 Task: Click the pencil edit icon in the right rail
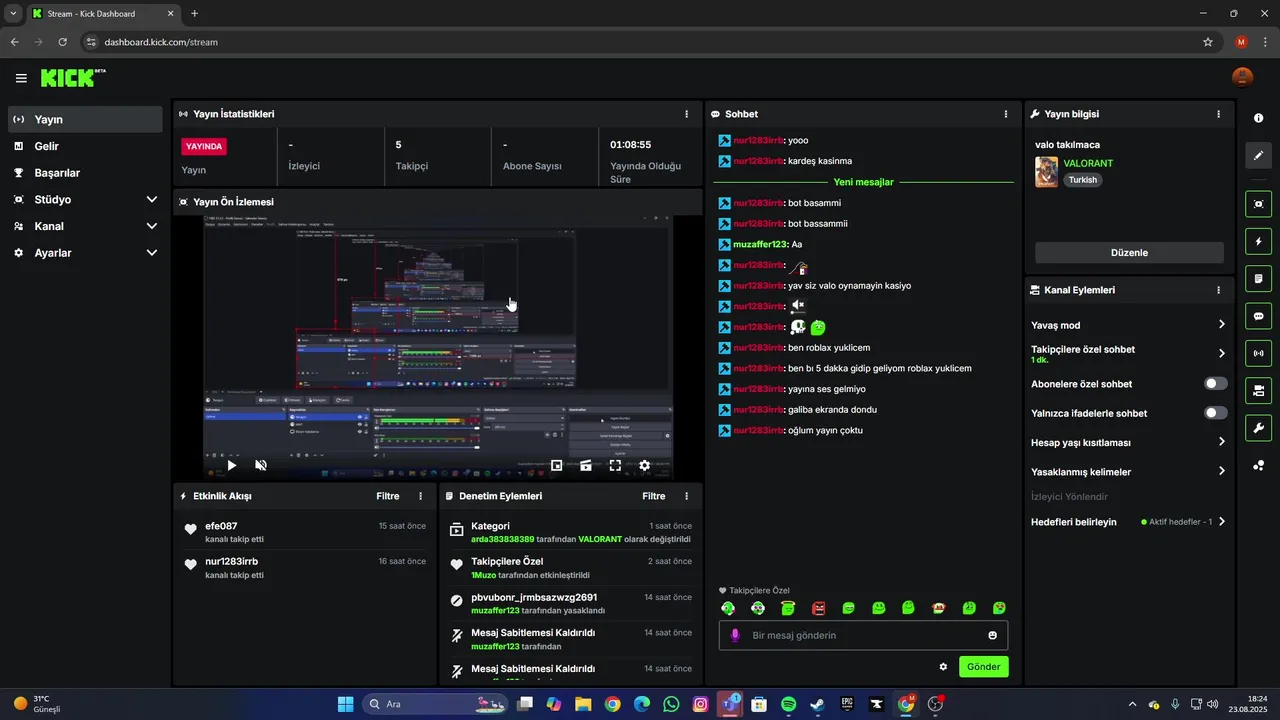[1258, 156]
